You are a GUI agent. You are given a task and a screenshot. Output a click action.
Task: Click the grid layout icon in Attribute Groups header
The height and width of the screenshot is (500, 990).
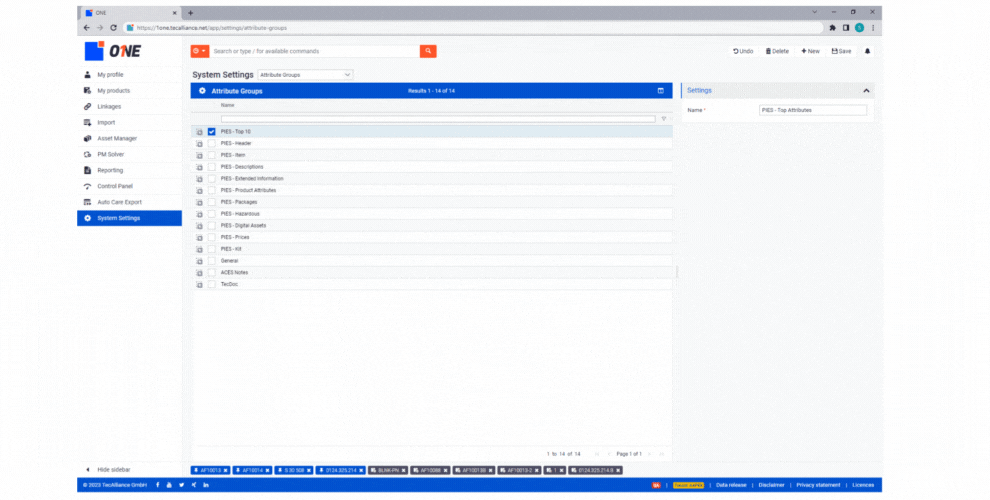(660, 91)
